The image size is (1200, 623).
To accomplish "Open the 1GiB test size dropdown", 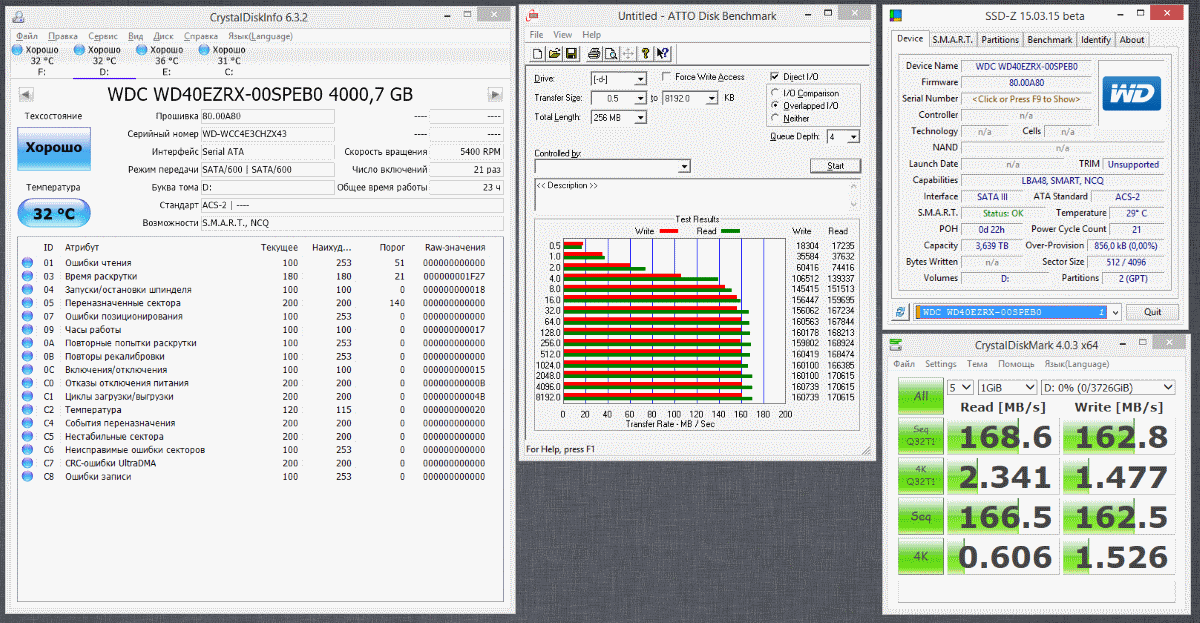I will [x=1007, y=387].
